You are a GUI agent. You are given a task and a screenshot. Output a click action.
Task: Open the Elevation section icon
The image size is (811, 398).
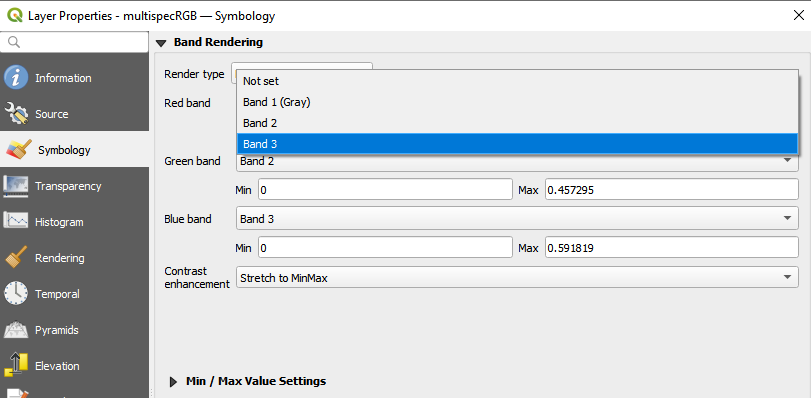[x=16, y=366]
